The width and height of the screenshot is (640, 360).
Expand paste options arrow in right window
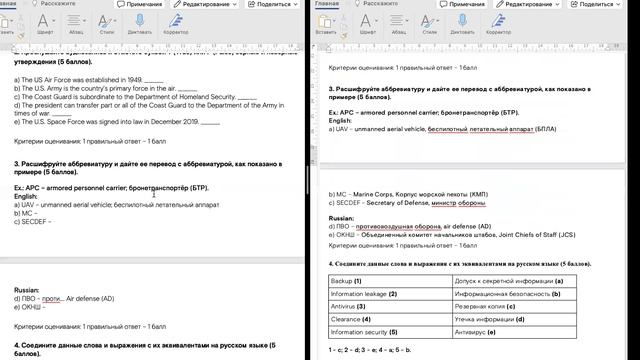(334, 21)
